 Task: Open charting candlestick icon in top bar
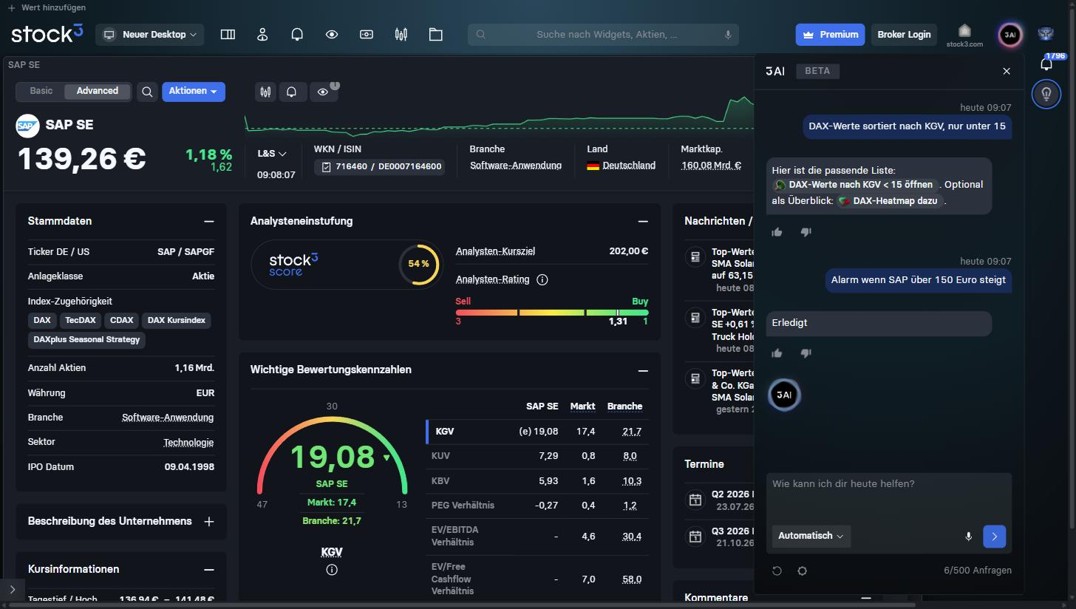pyautogui.click(x=401, y=34)
